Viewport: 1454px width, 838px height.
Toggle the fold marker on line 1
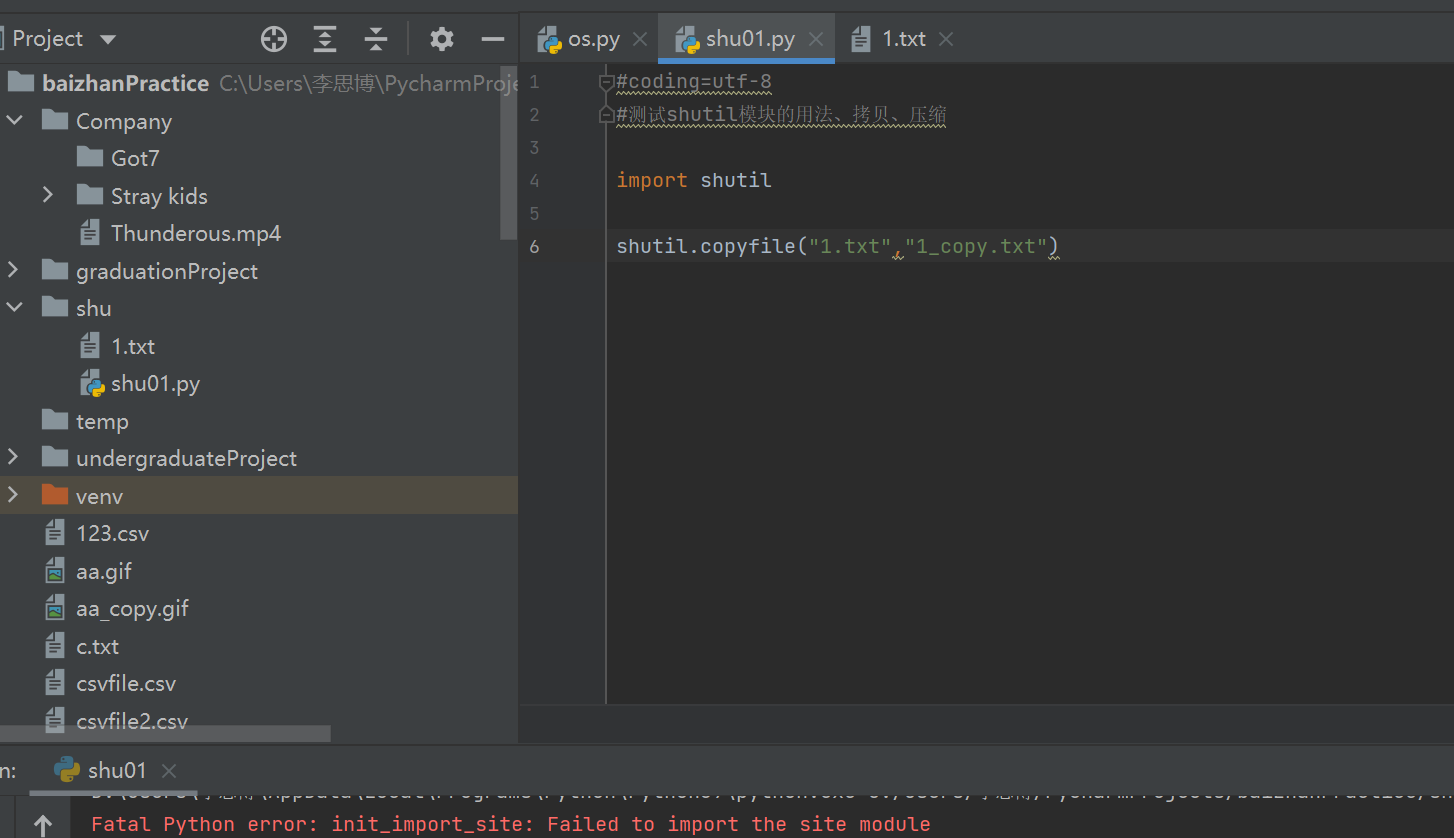pyautogui.click(x=606, y=82)
